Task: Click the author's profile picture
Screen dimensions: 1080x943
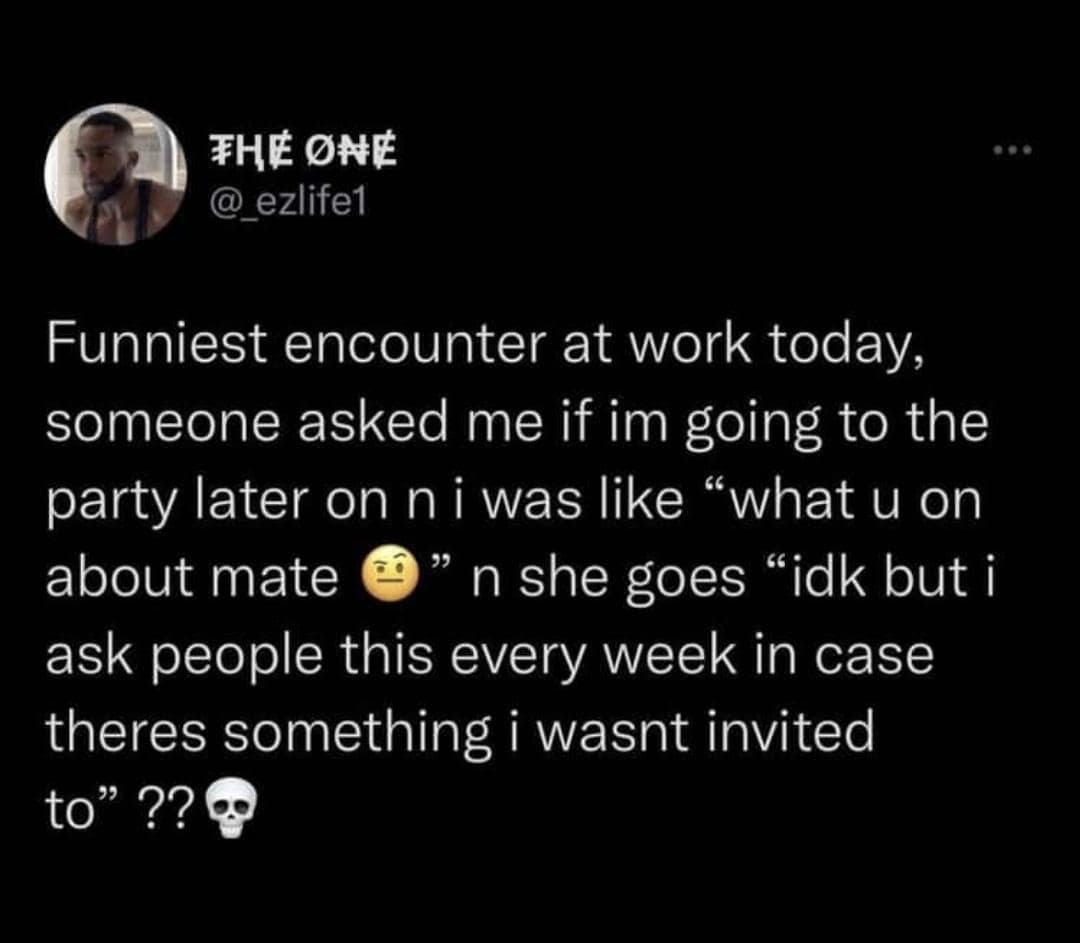Action: 115,174
